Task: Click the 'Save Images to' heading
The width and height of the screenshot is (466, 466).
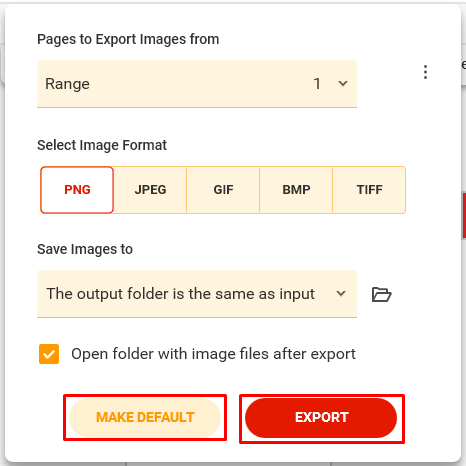Action: tap(85, 249)
